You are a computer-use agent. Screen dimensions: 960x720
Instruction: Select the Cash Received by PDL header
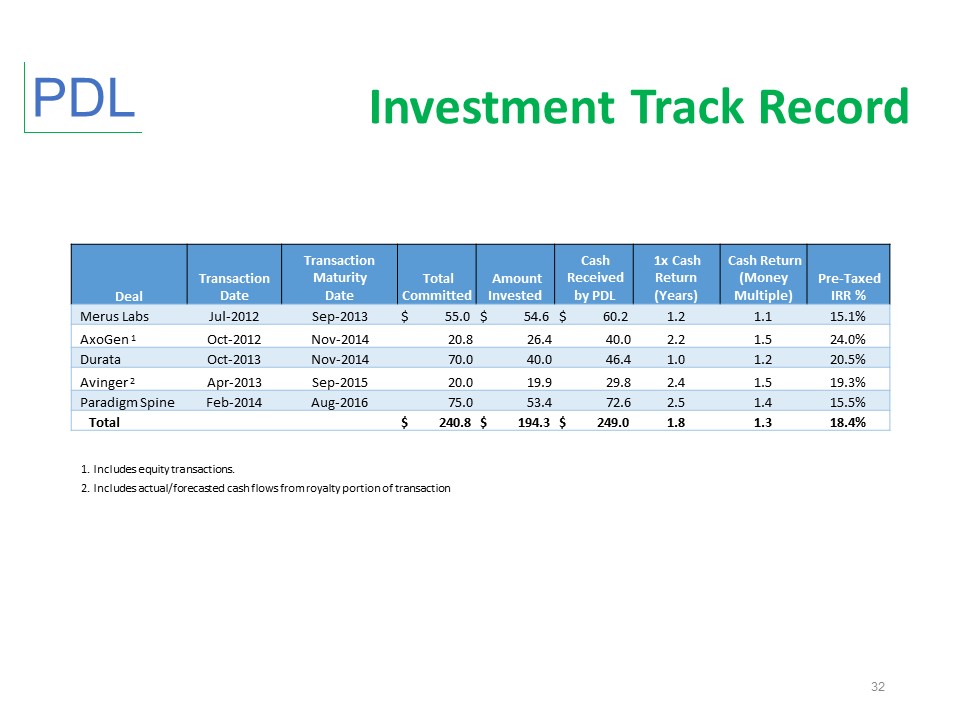(595, 277)
